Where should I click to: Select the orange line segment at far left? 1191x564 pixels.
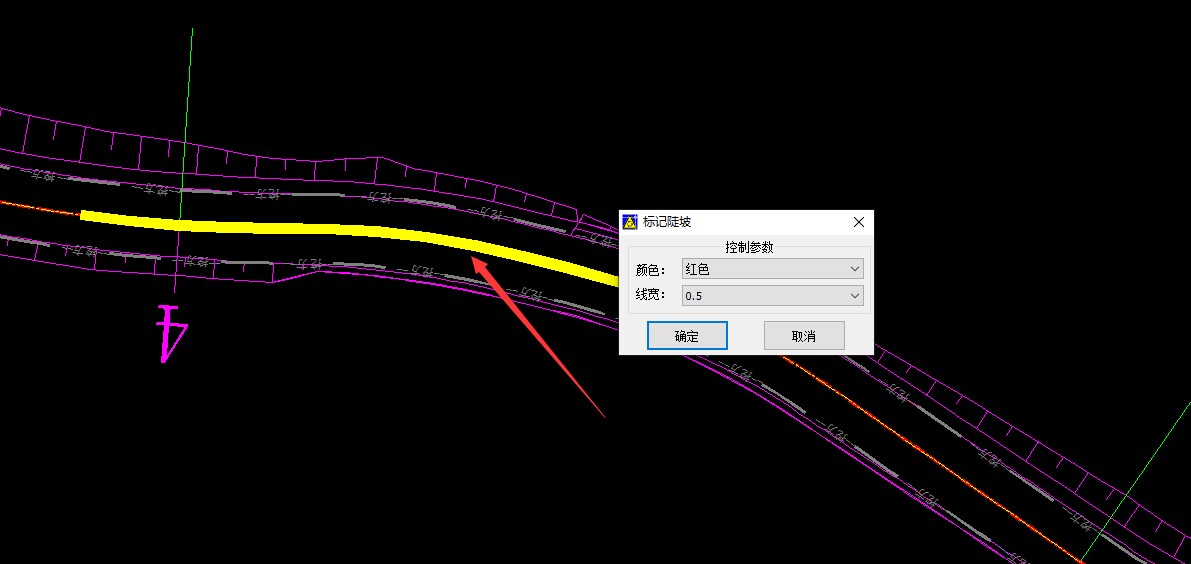tap(40, 207)
